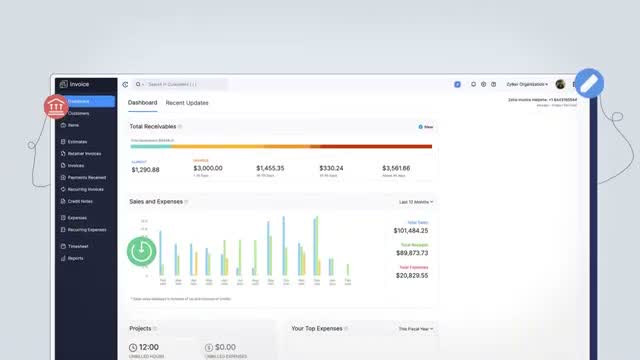Open the notifications bell
Screen dimensions: 640x360
click(x=473, y=84)
